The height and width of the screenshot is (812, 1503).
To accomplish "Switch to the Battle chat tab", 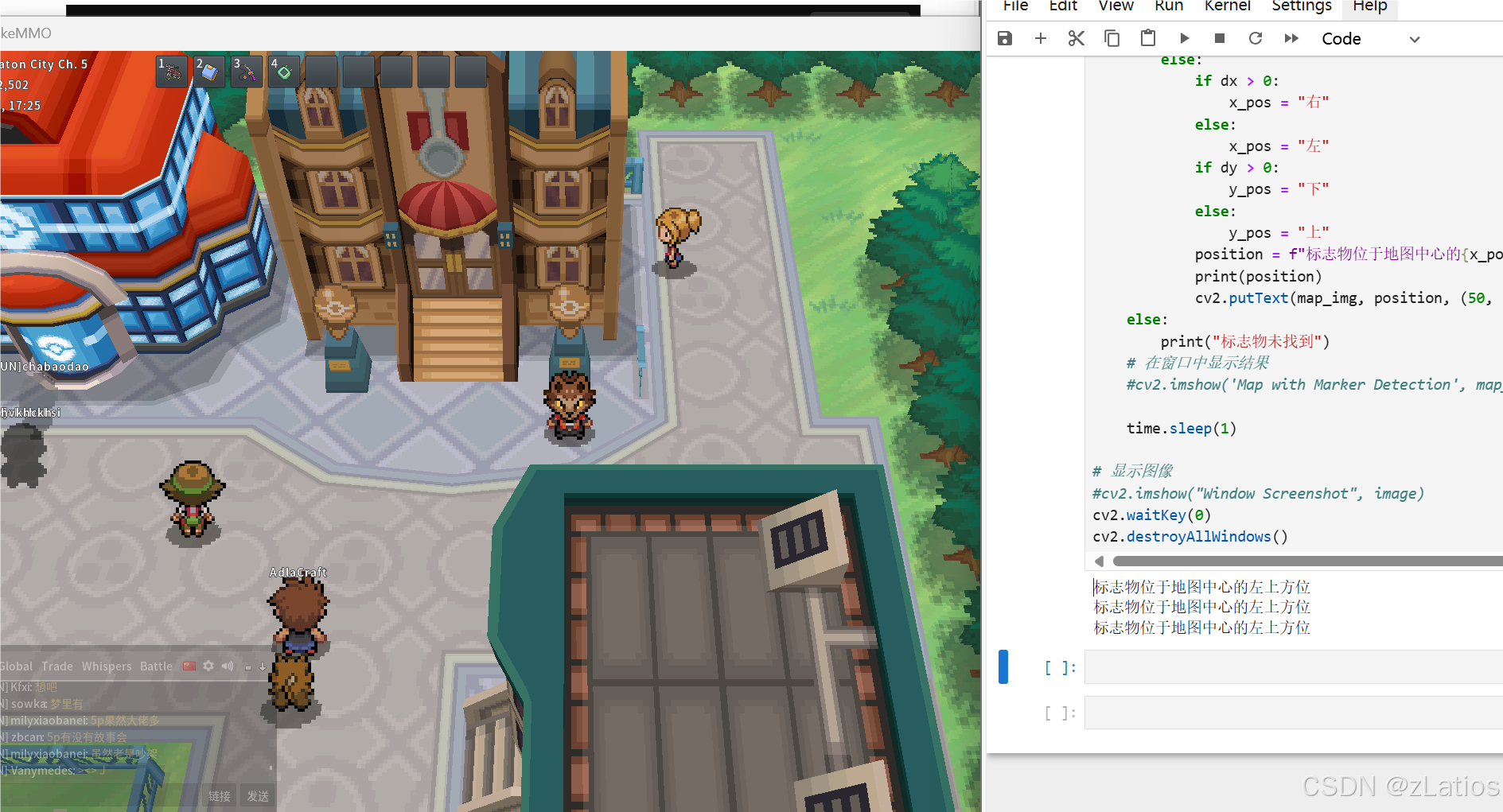I will [x=156, y=666].
